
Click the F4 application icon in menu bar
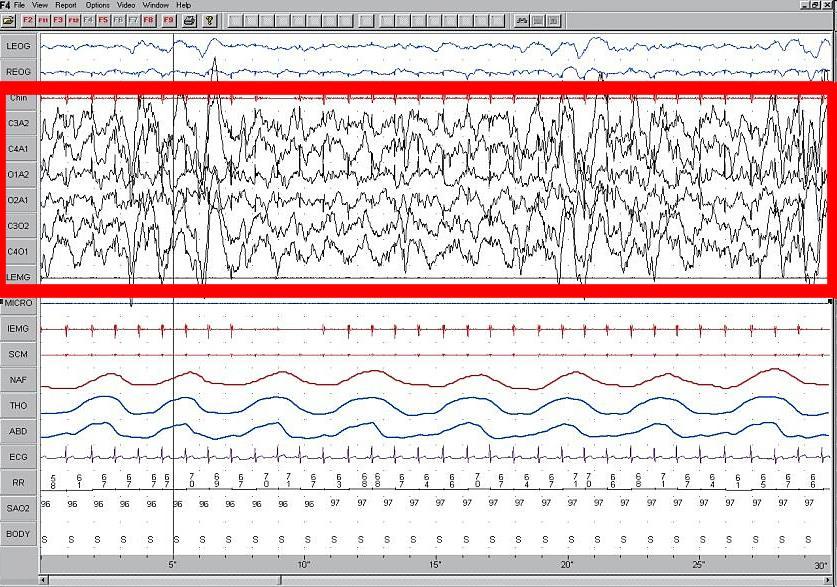click(x=5, y=5)
